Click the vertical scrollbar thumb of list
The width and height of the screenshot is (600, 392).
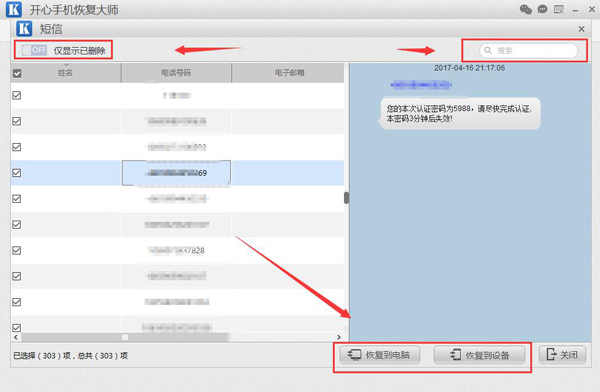(346, 198)
